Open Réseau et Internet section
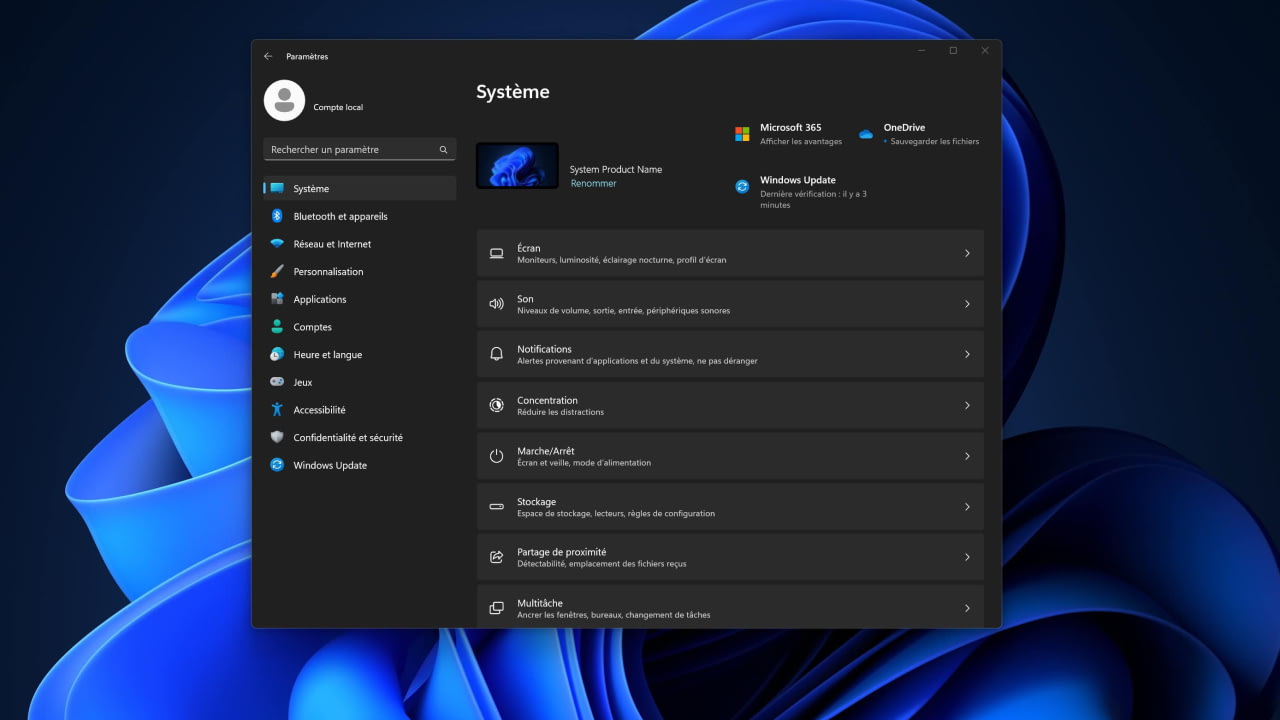The height and width of the screenshot is (720, 1280). point(360,244)
